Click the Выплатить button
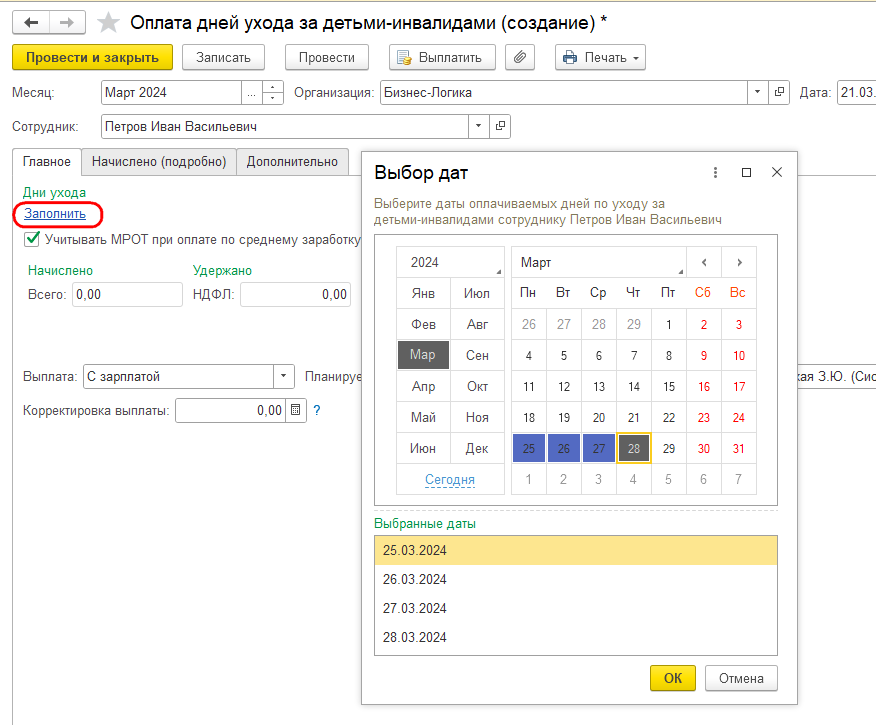This screenshot has height=725, width=876. click(442, 57)
